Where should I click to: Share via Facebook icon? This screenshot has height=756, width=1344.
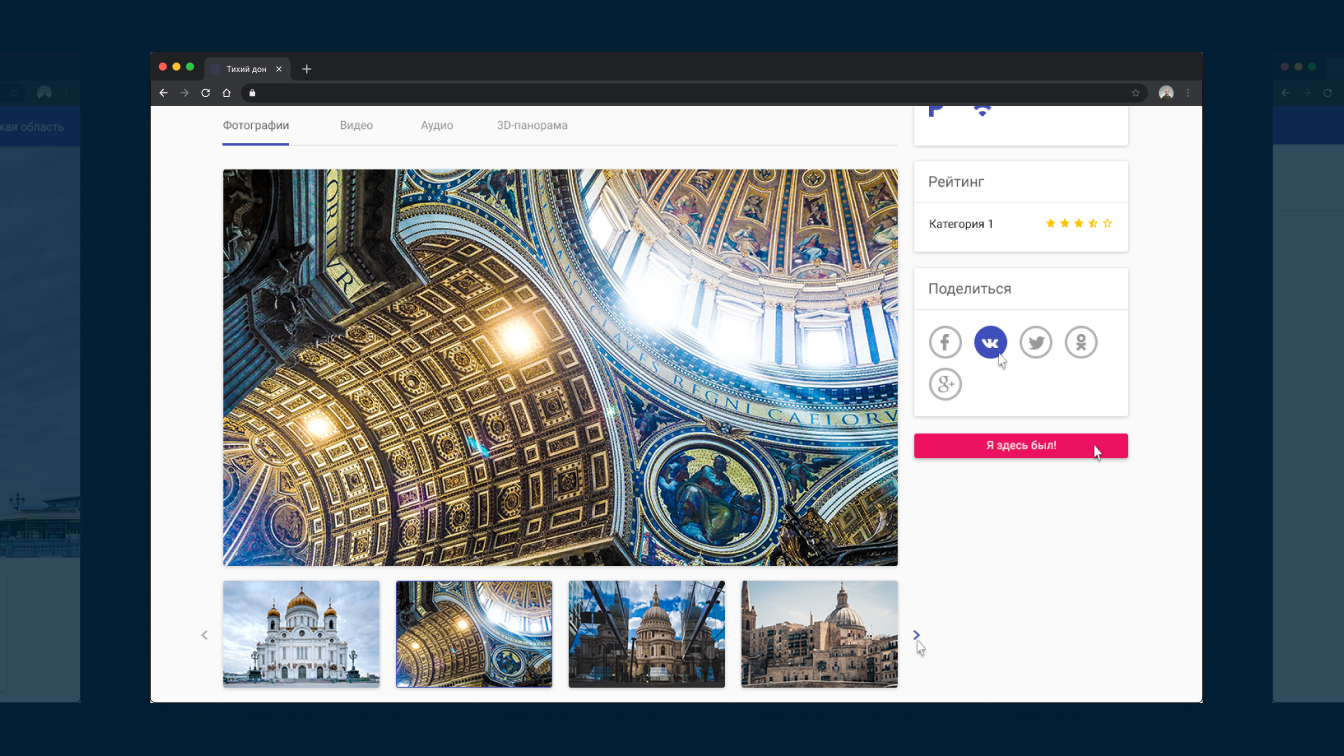click(945, 342)
